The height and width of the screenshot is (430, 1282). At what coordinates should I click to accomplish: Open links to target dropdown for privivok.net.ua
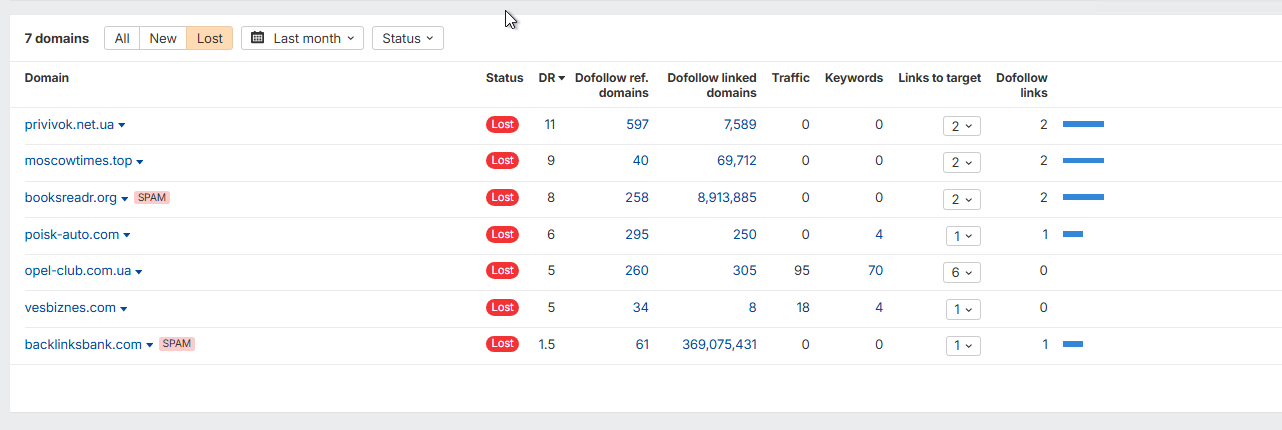coord(962,126)
